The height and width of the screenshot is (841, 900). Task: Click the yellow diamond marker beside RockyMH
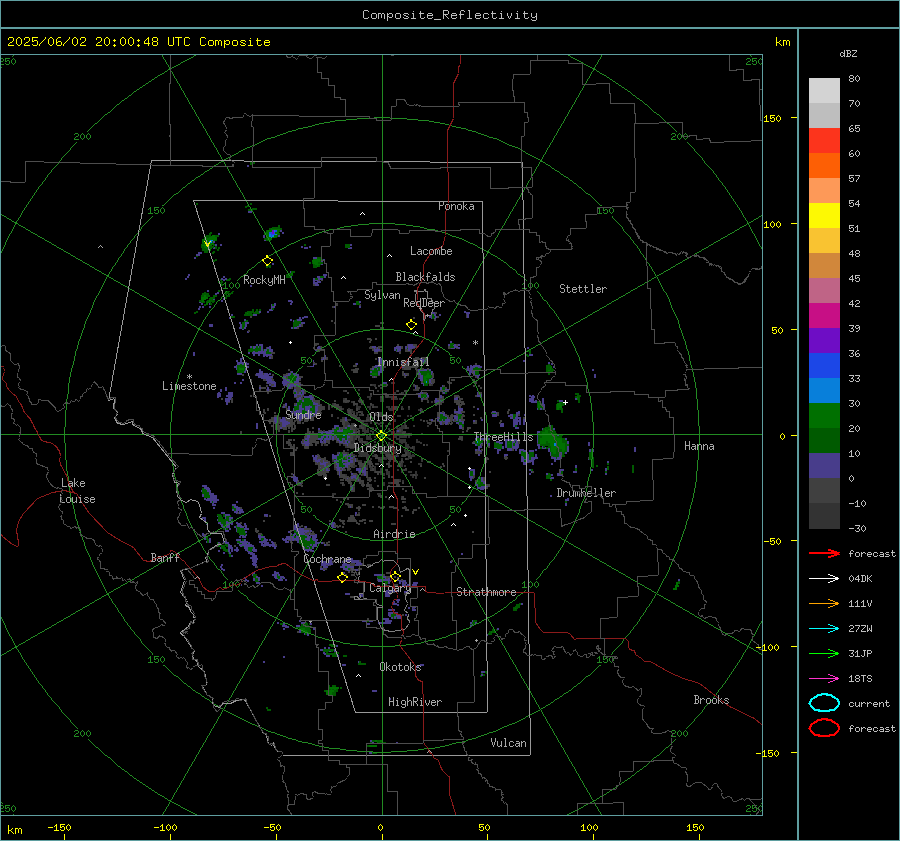[267, 261]
